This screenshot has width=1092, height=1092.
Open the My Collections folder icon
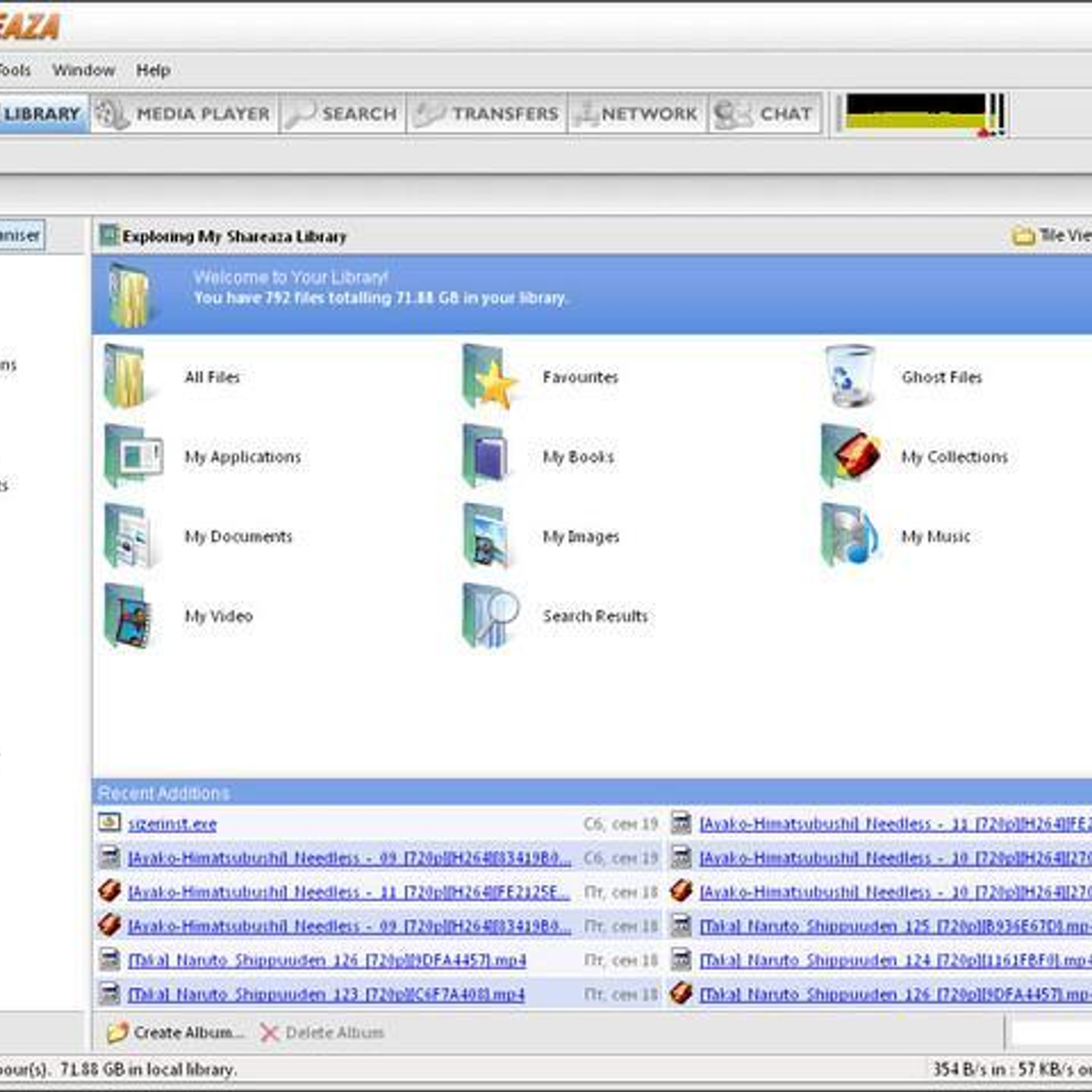(x=850, y=457)
